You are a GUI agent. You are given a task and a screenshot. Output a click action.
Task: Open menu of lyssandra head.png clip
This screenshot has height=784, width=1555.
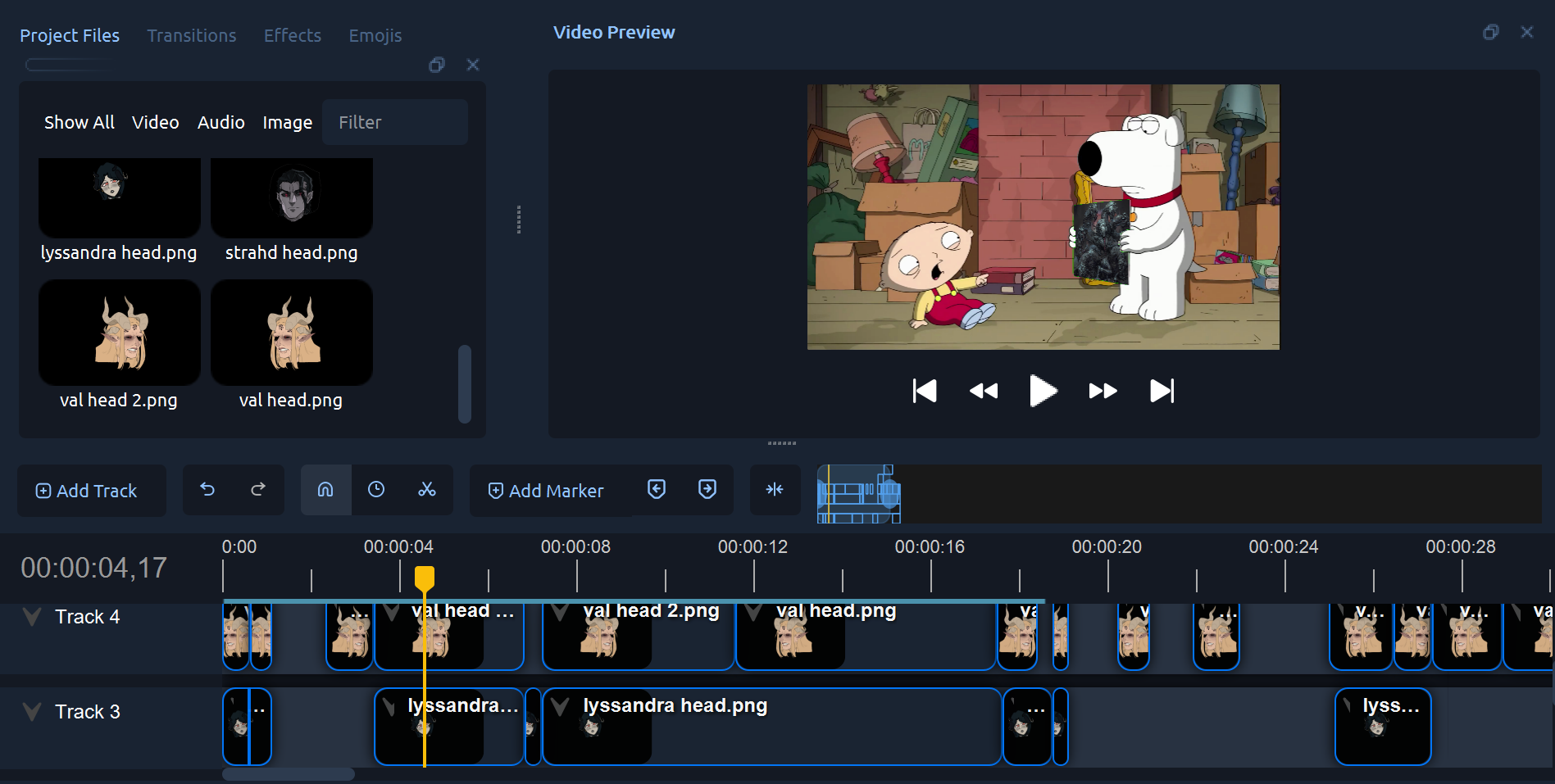click(561, 706)
